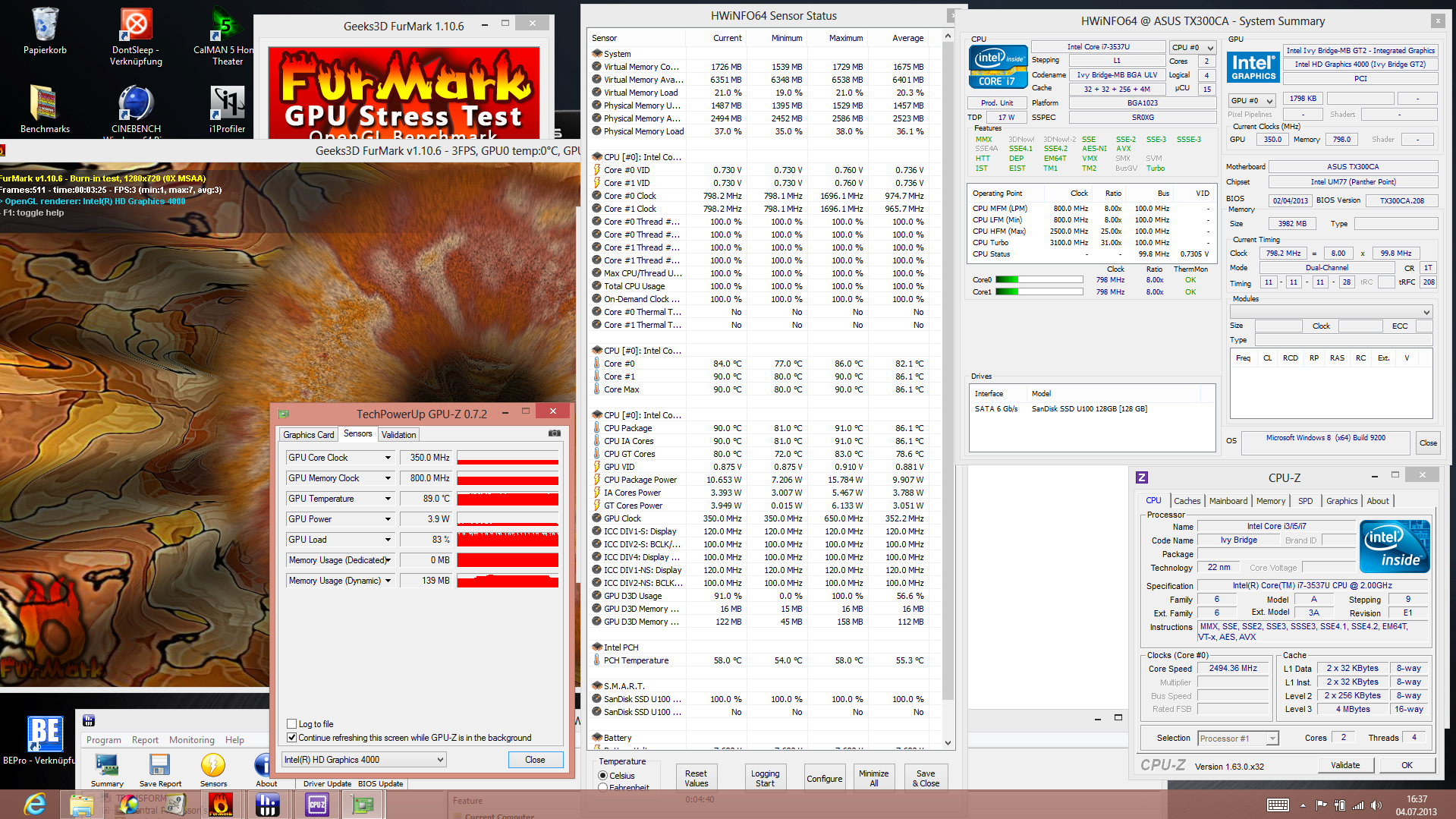Screen dimensions: 1456x819
Task: Expand the Modules dropdown in System Summary
Action: click(x=1331, y=312)
